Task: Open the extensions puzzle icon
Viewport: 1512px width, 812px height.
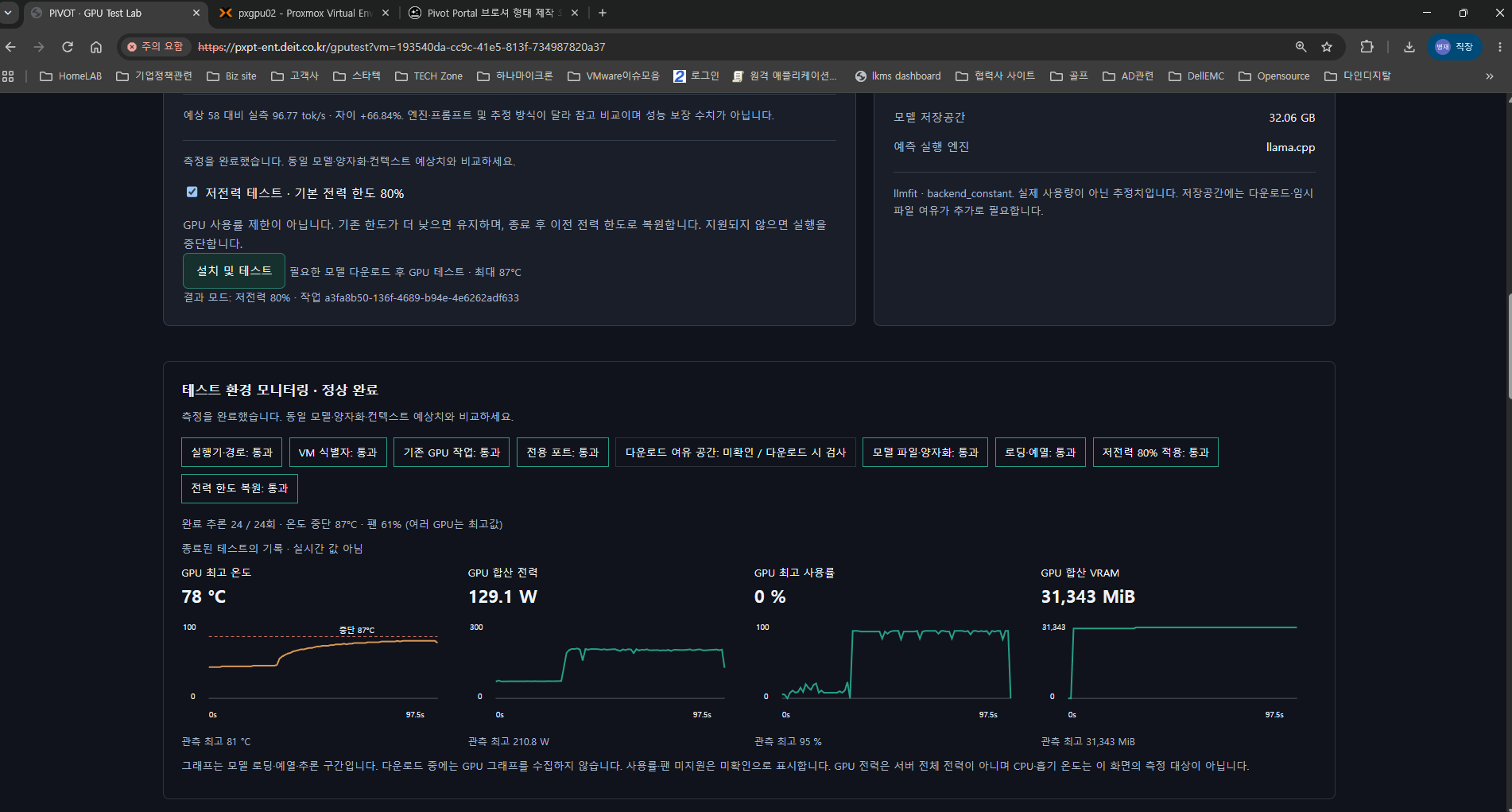Action: [1367, 47]
